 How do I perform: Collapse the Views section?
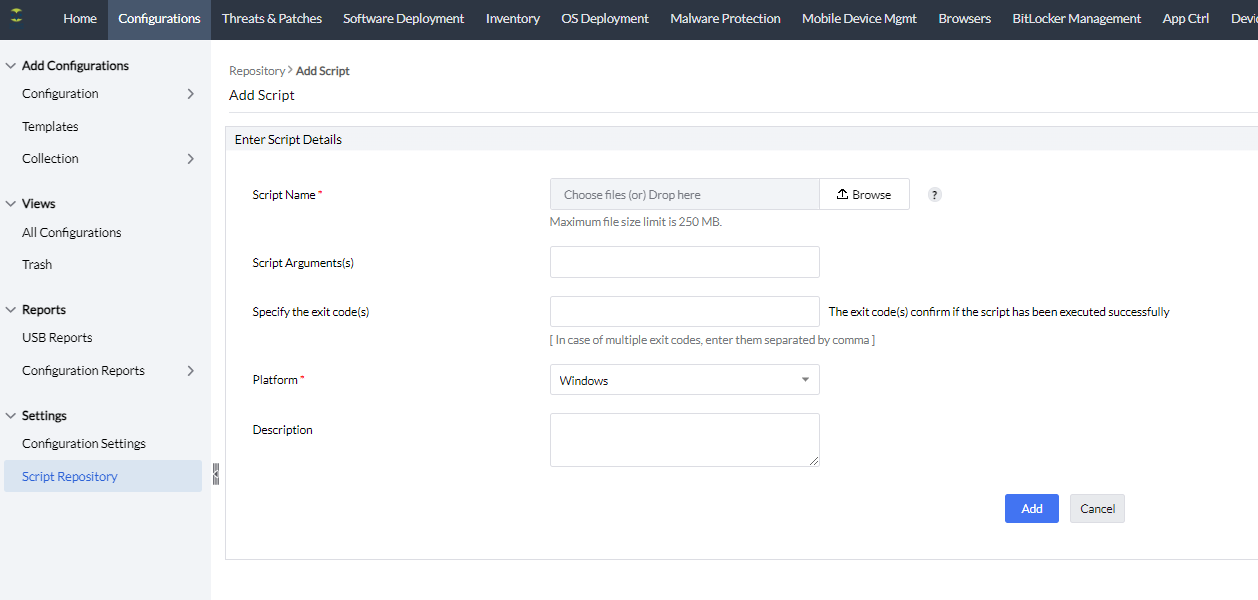tap(12, 204)
